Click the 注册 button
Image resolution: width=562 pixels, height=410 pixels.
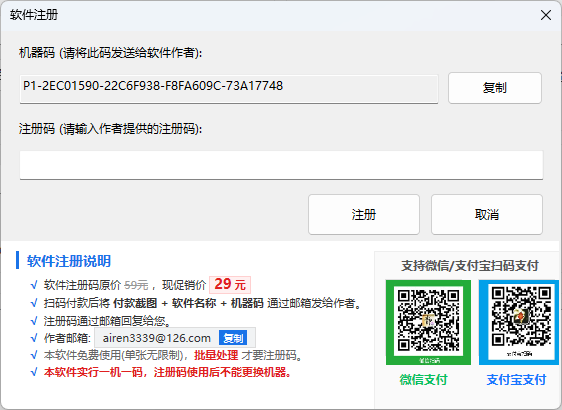[364, 214]
